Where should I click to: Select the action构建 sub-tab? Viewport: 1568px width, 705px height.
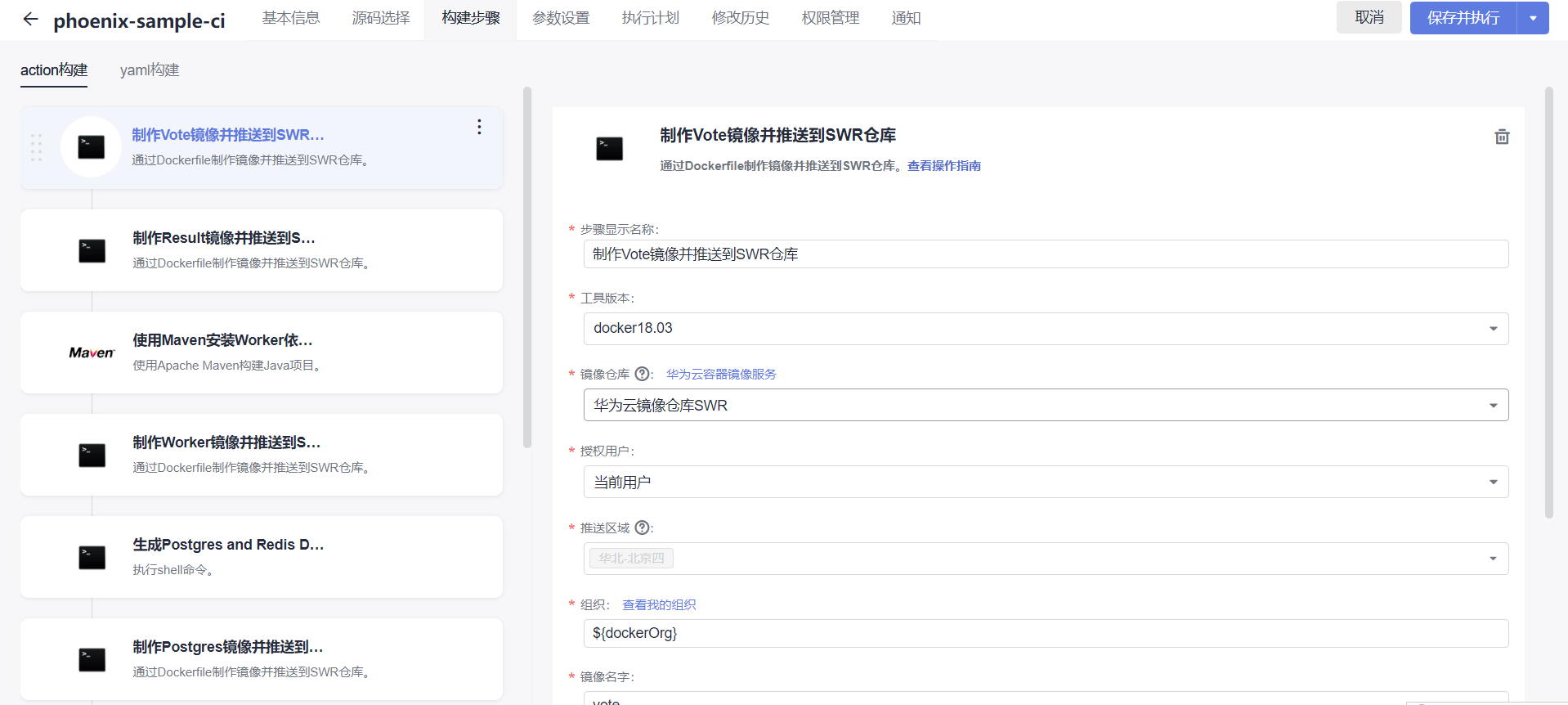click(54, 70)
